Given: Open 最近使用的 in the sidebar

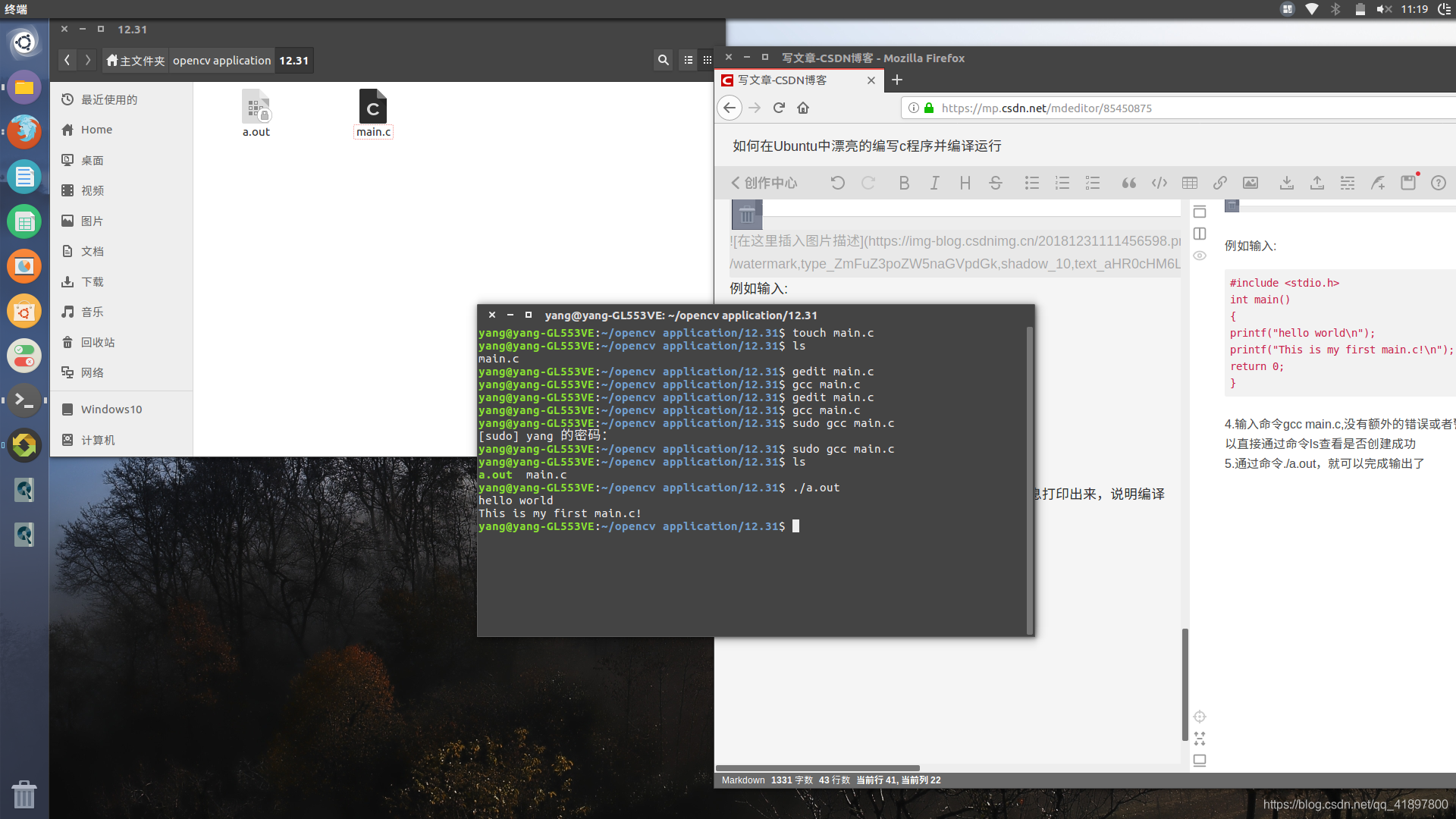Looking at the screenshot, I should click(121, 99).
